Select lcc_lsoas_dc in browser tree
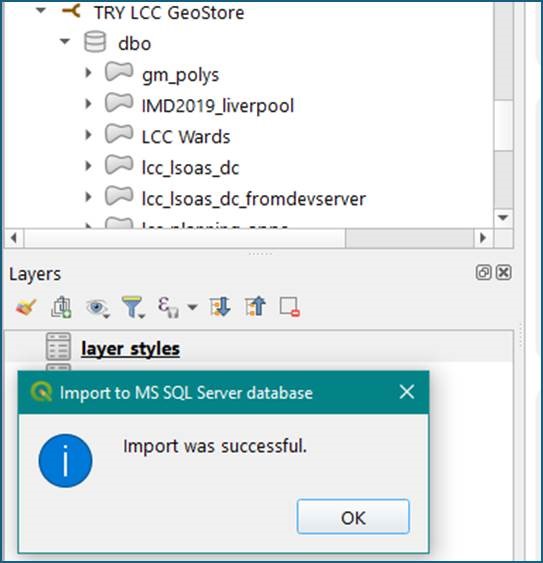 [190, 168]
